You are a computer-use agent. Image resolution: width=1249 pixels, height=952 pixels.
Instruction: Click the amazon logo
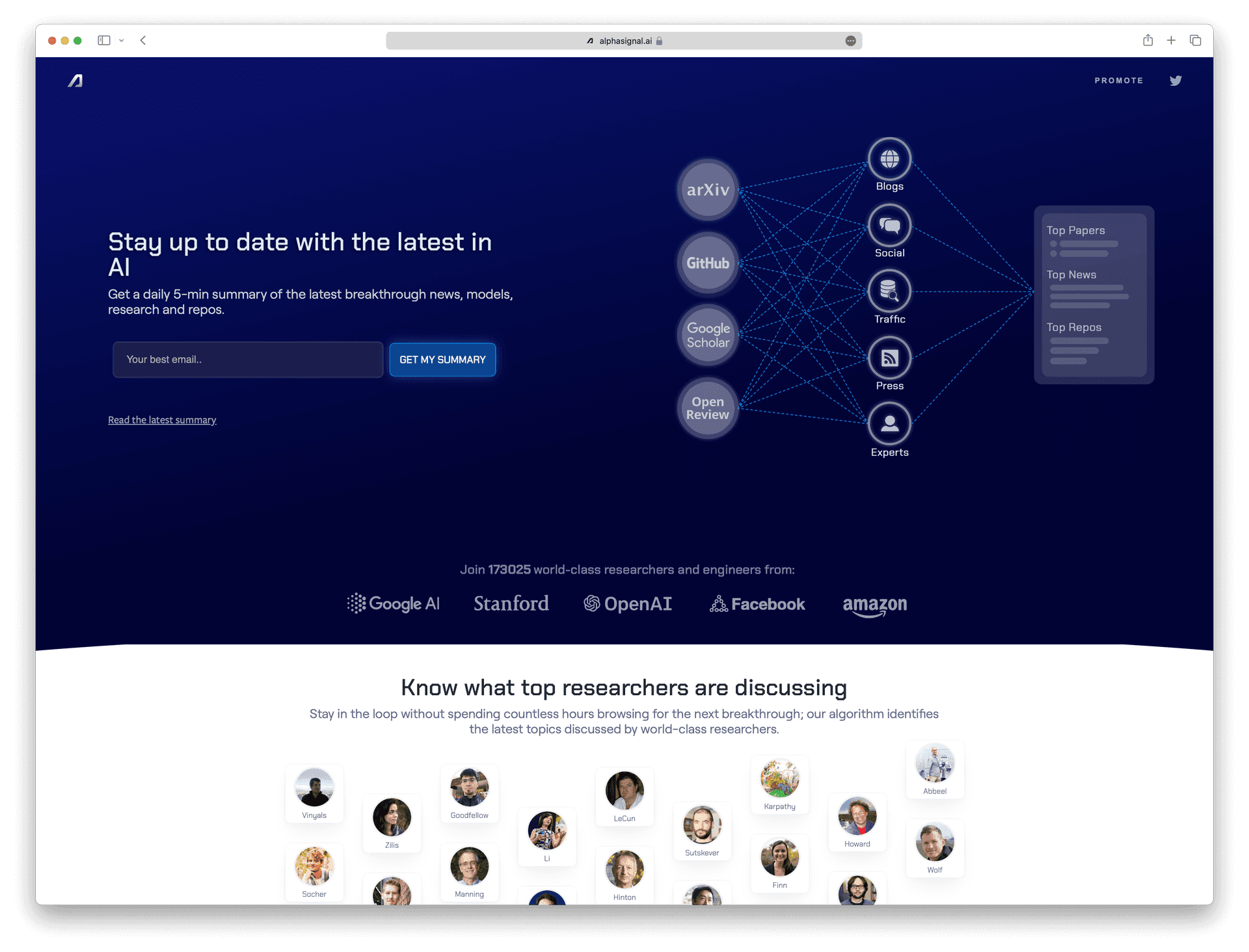click(x=875, y=606)
